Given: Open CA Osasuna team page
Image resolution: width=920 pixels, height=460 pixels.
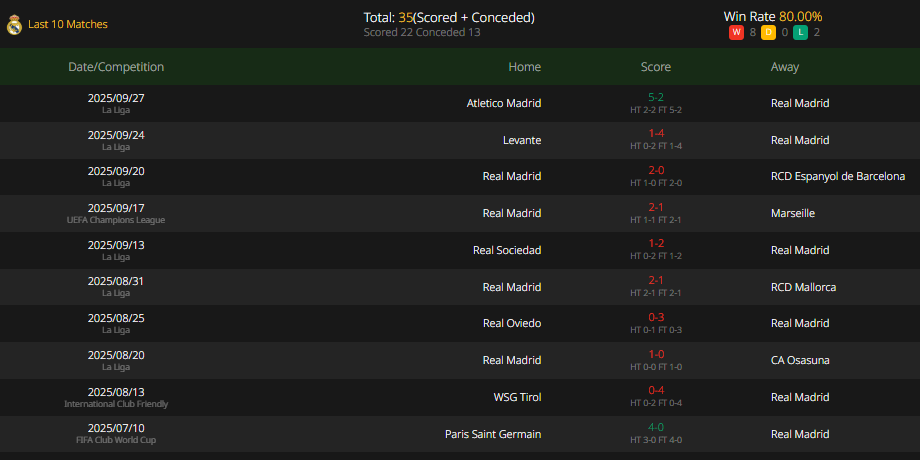Looking at the screenshot, I should [800, 360].
